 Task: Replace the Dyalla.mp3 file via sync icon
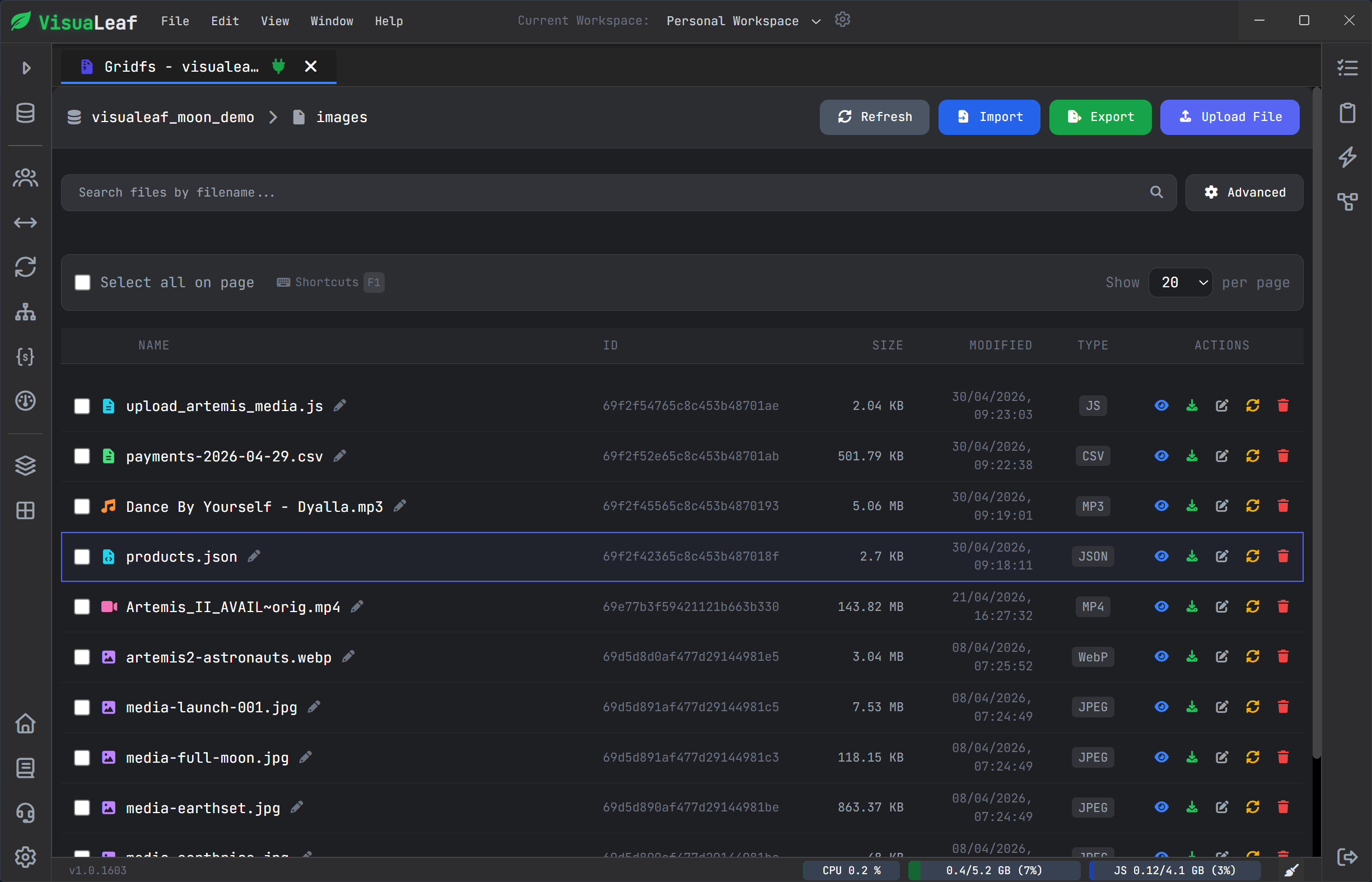click(1252, 506)
